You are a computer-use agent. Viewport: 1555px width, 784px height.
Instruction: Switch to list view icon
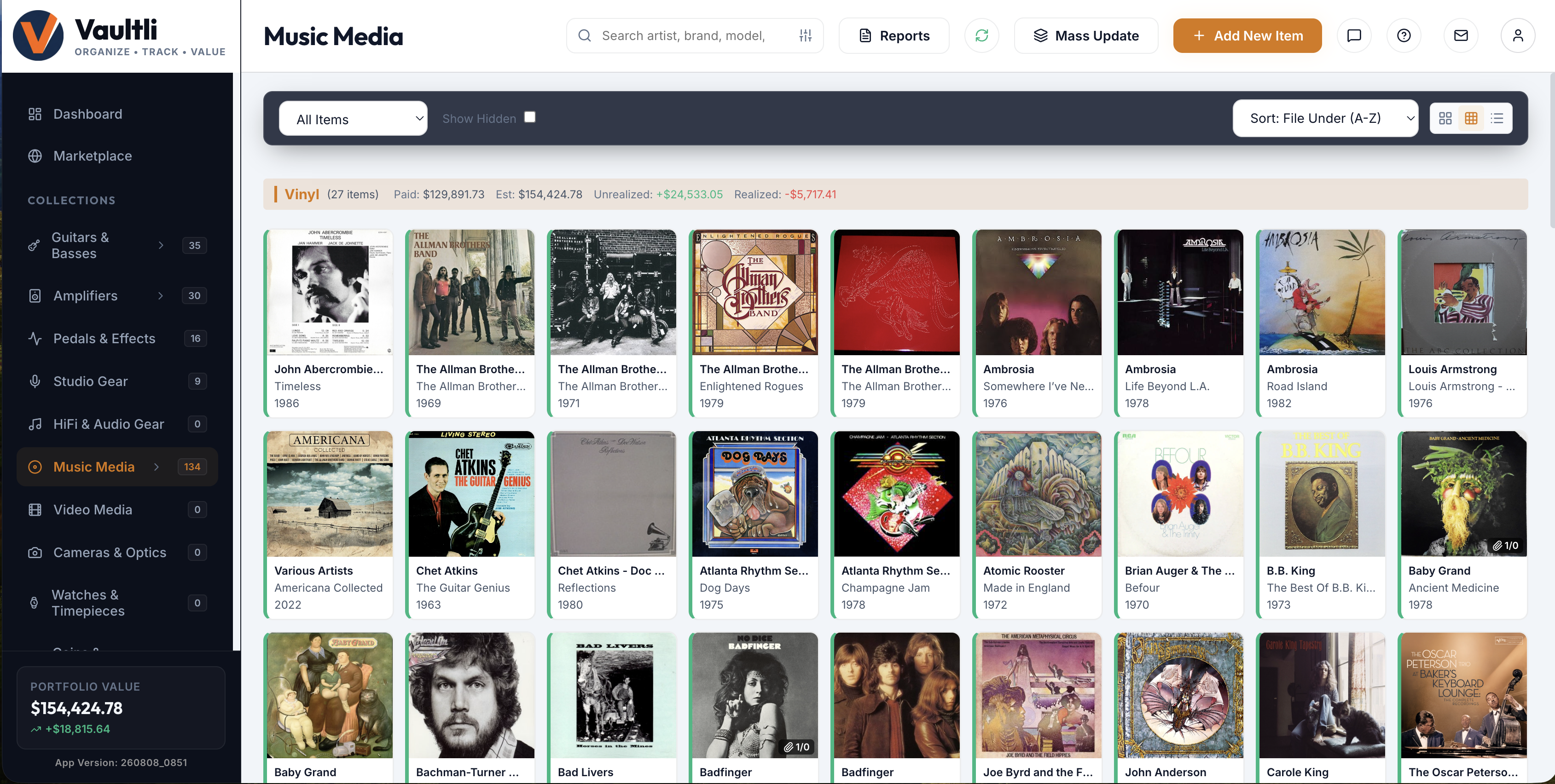1497,118
